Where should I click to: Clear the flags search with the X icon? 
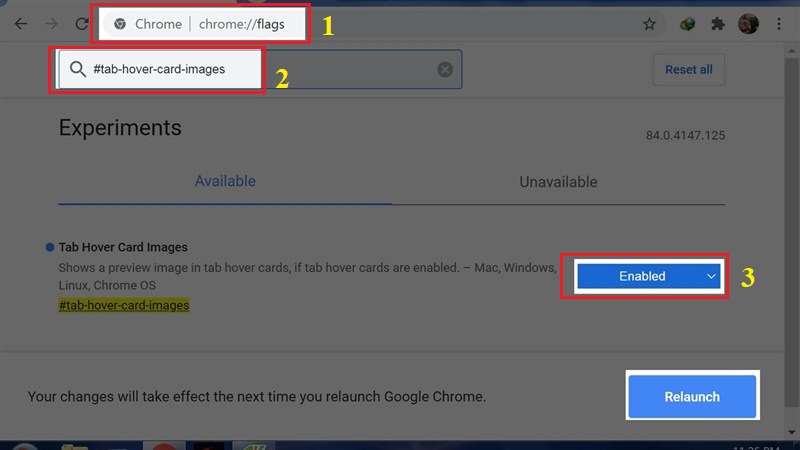[445, 69]
